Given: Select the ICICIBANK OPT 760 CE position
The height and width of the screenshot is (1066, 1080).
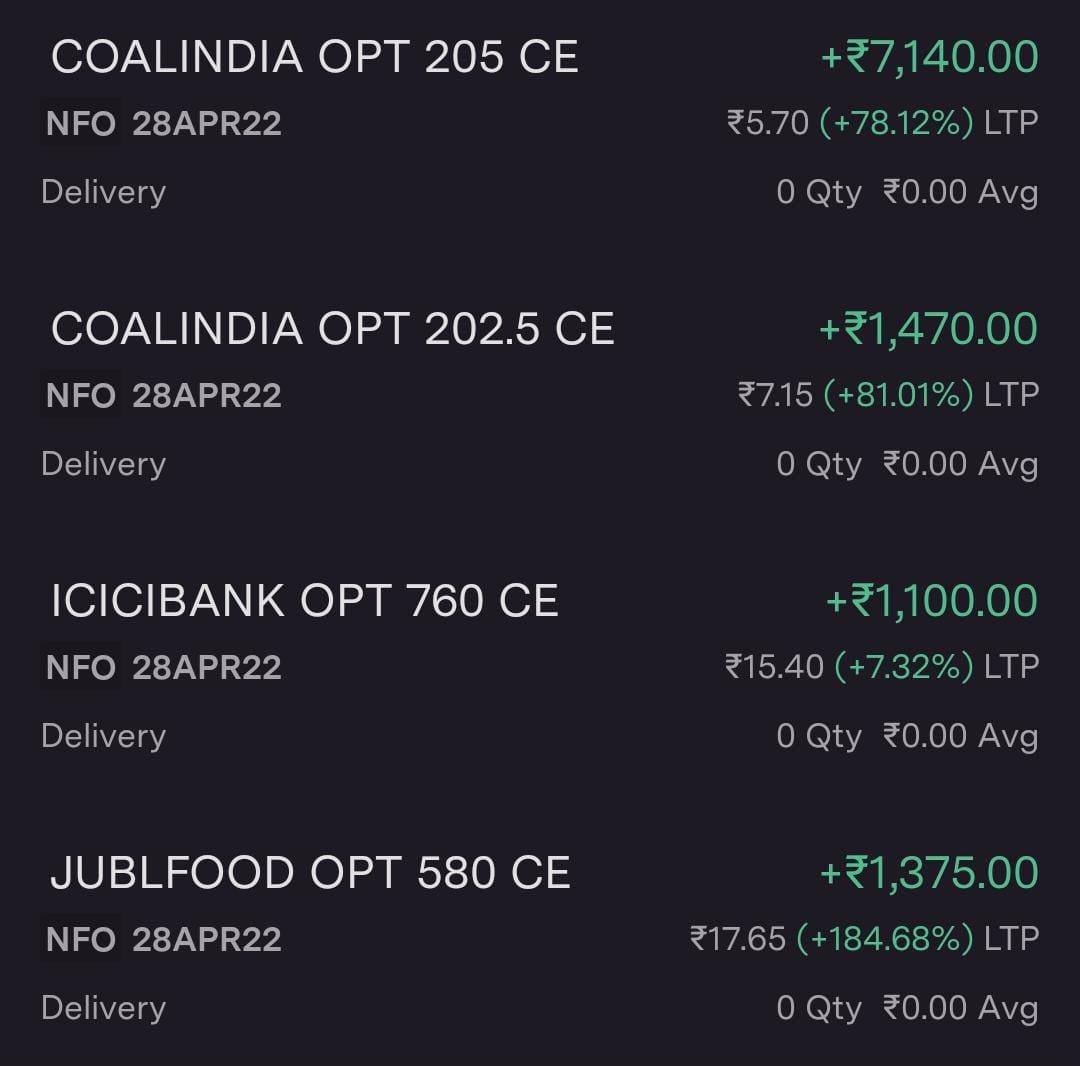Looking at the screenshot, I should (x=304, y=601).
